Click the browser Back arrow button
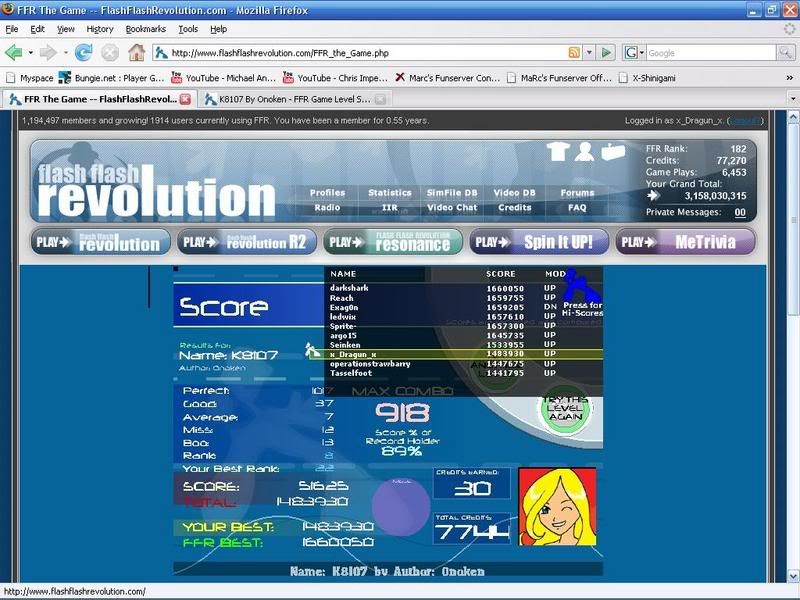The image size is (800, 600). 14,52
